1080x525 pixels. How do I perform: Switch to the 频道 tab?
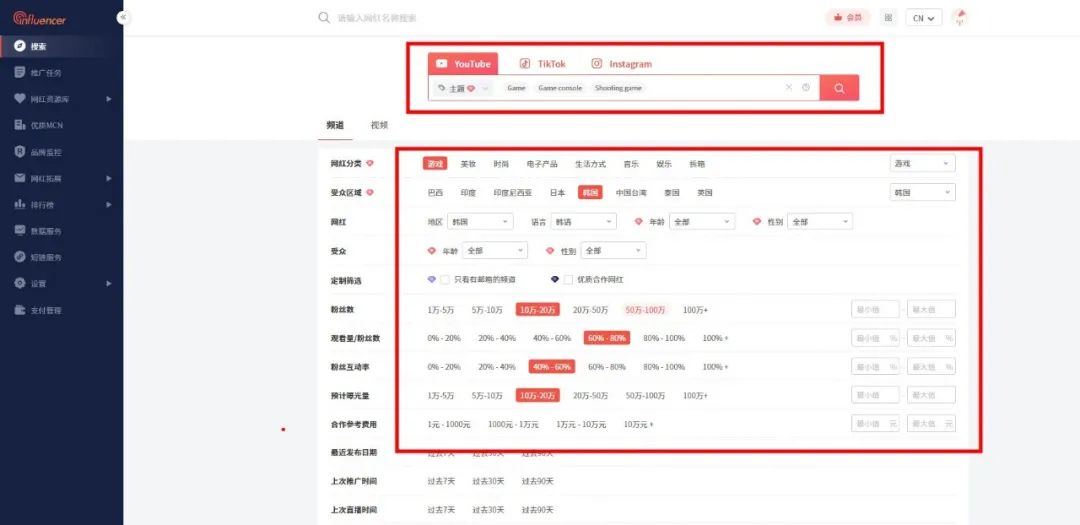coord(335,125)
